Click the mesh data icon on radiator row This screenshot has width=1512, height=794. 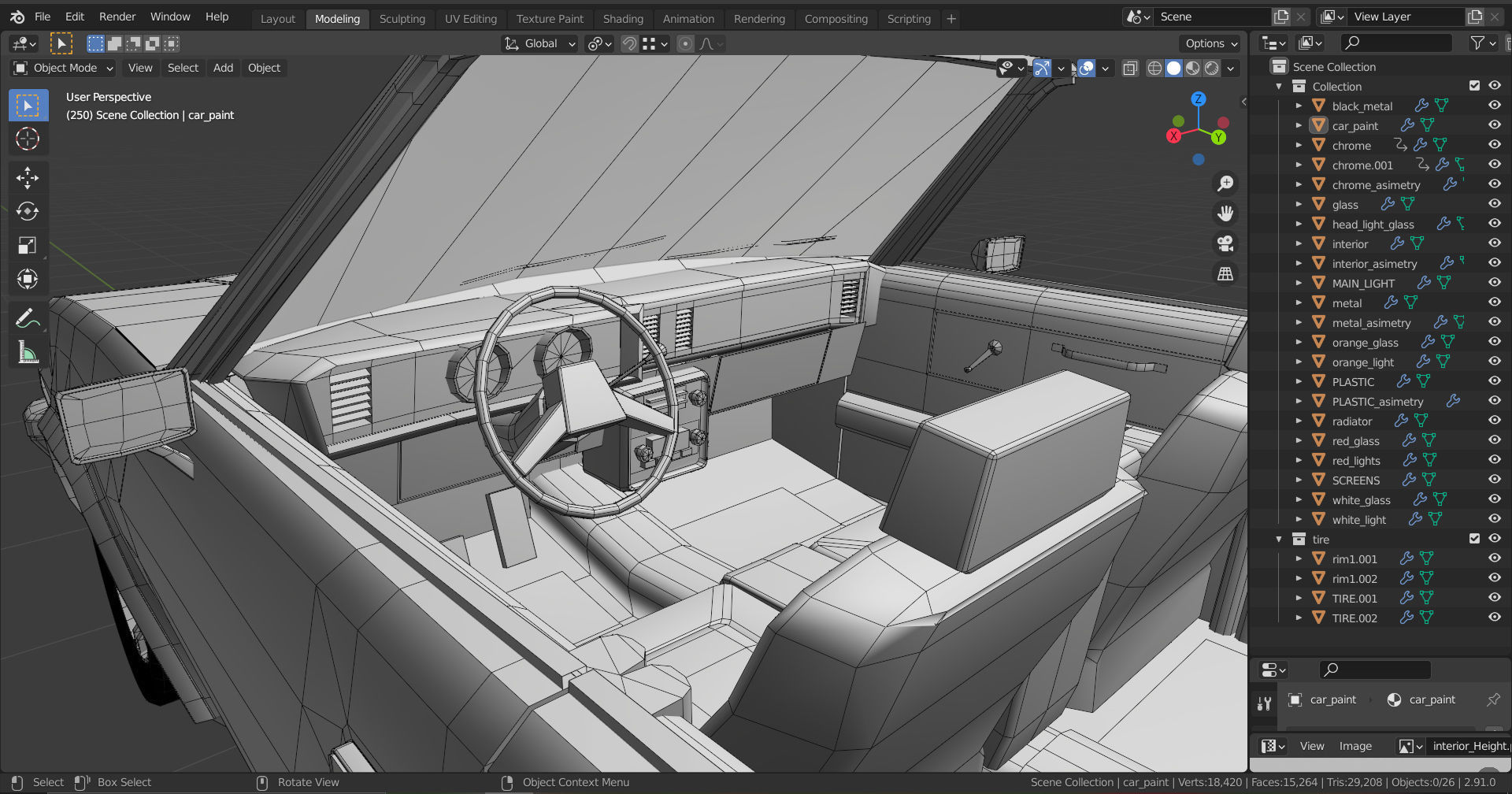click(x=1421, y=421)
